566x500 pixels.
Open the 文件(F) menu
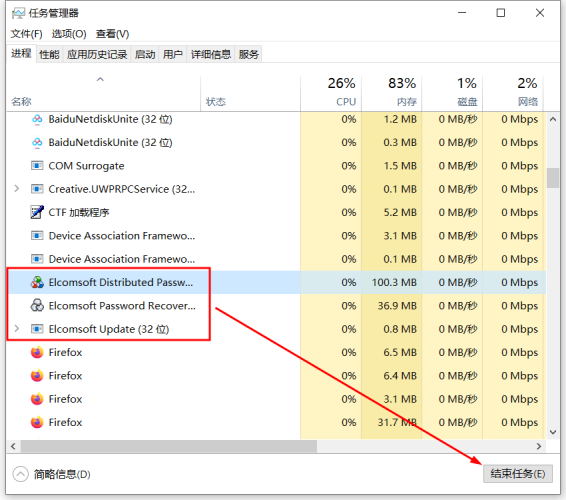click(26, 34)
